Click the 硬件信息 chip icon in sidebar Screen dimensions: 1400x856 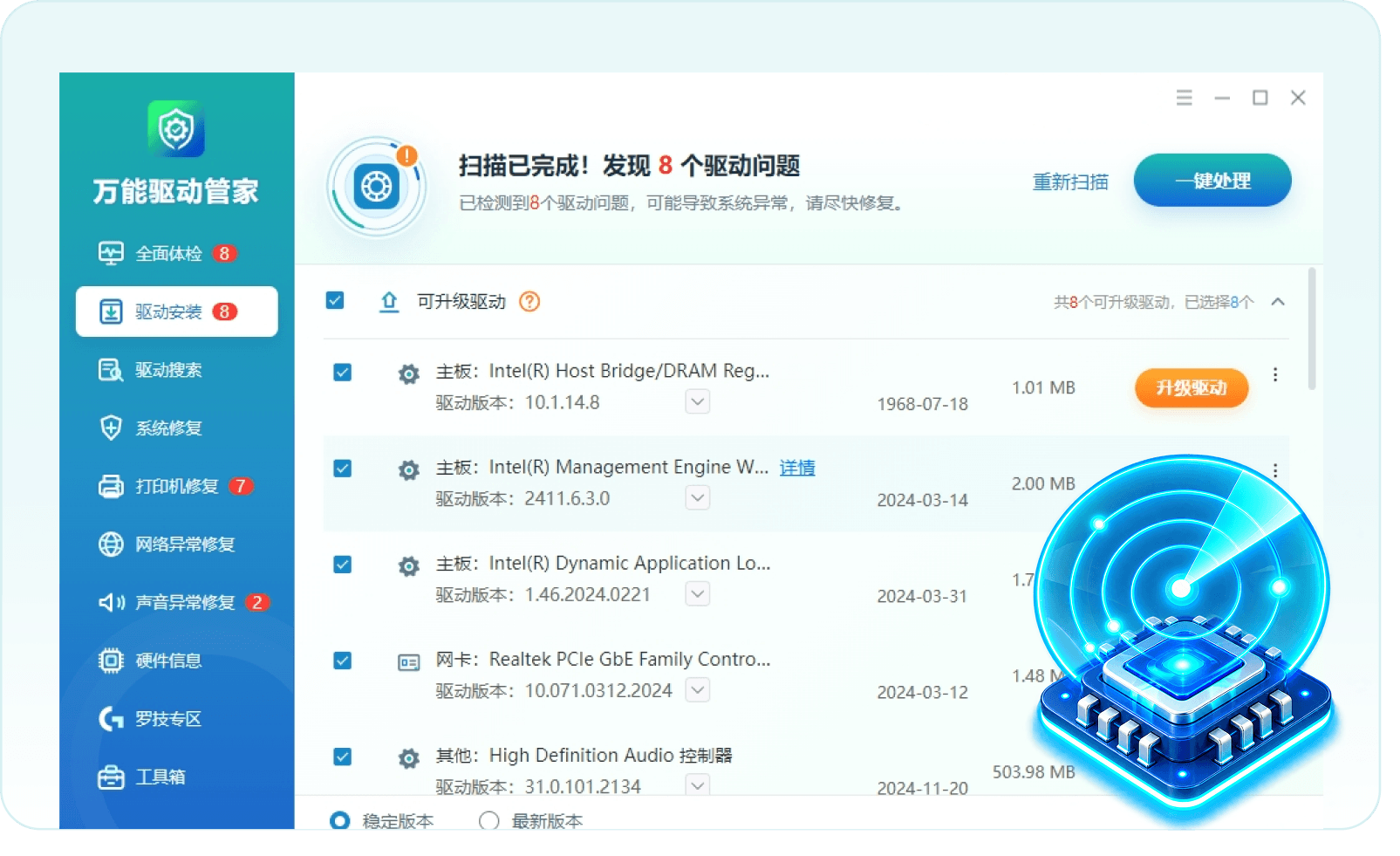(111, 661)
